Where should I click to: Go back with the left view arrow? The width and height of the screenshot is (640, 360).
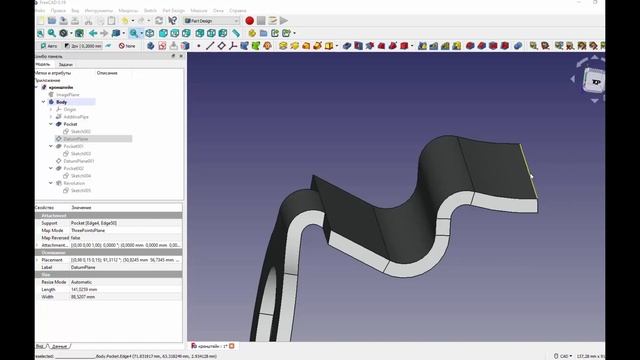tap(93, 33)
